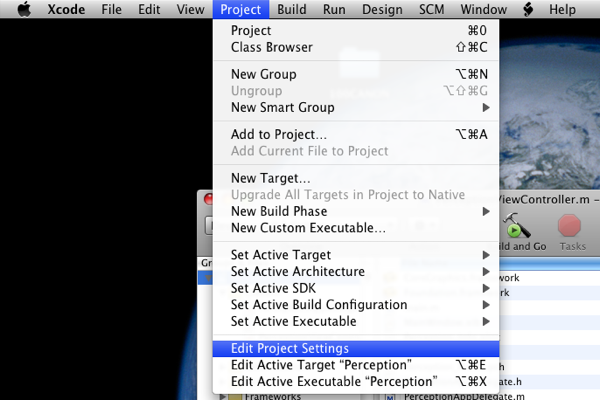Select the Frameworks folder icon
This screenshot has height=400, width=600.
point(235,397)
